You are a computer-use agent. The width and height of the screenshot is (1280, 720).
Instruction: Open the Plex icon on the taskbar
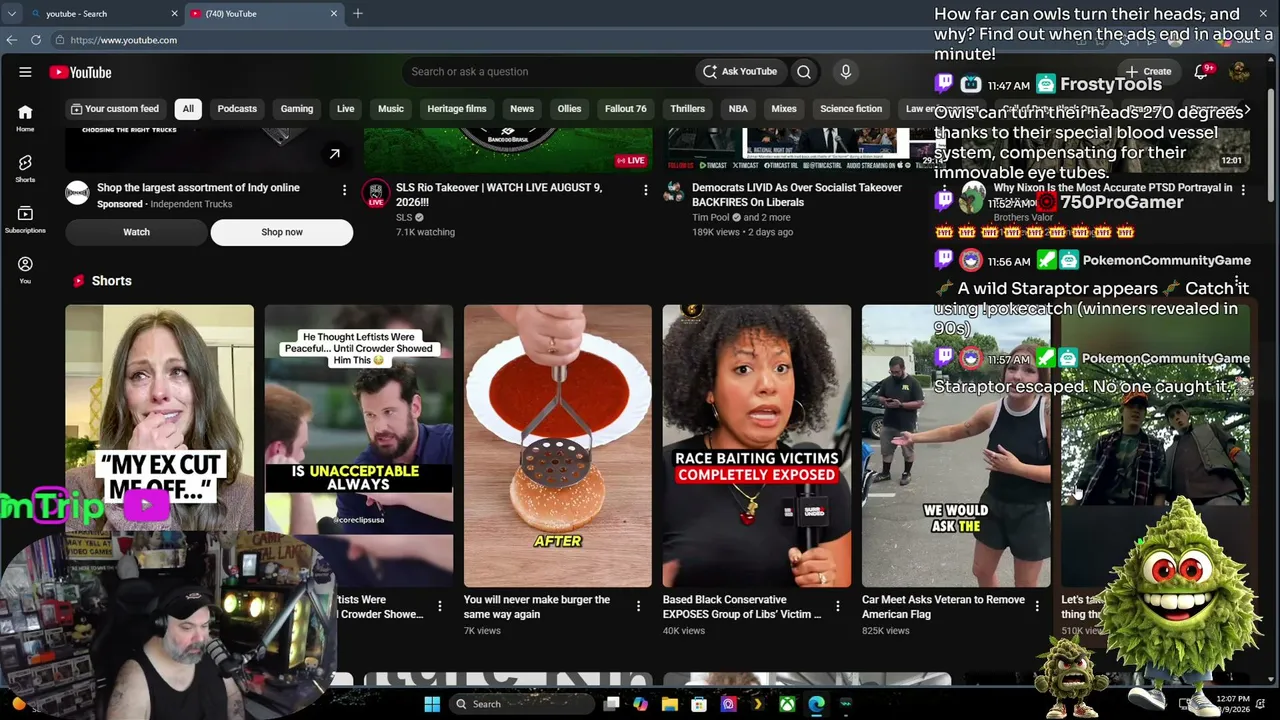758,704
